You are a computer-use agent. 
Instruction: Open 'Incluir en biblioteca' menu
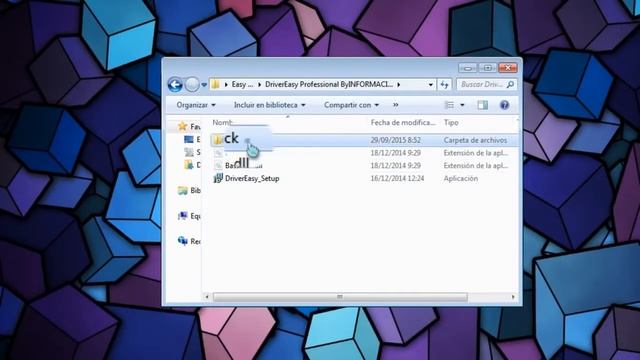pos(269,105)
